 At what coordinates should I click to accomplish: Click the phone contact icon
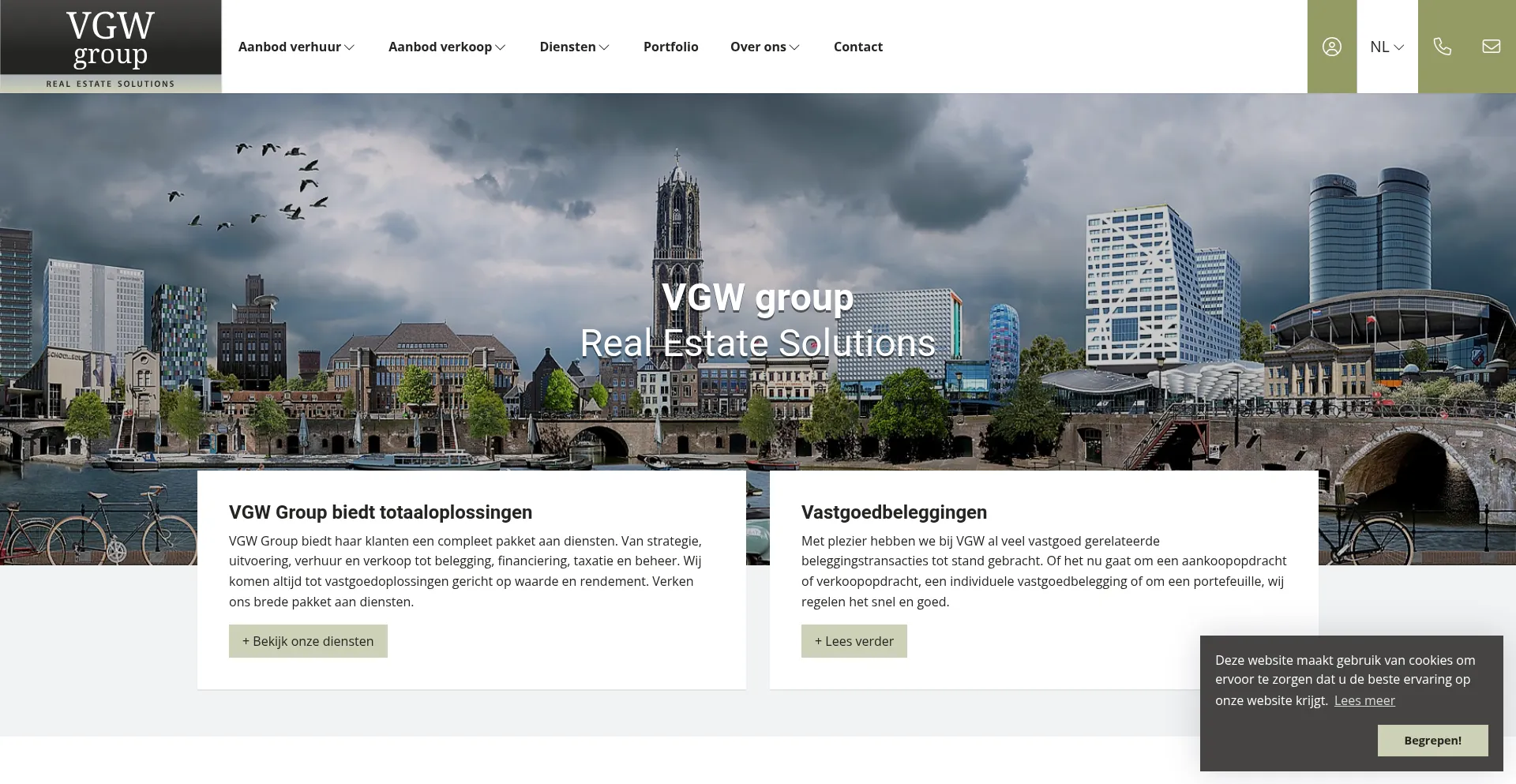coord(1443,47)
